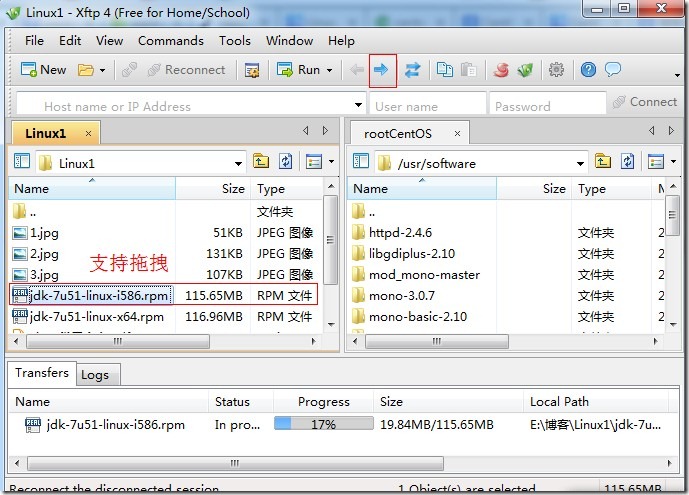689x495 pixels.
Task: Refresh the Linux1 pane
Action: [x=286, y=161]
